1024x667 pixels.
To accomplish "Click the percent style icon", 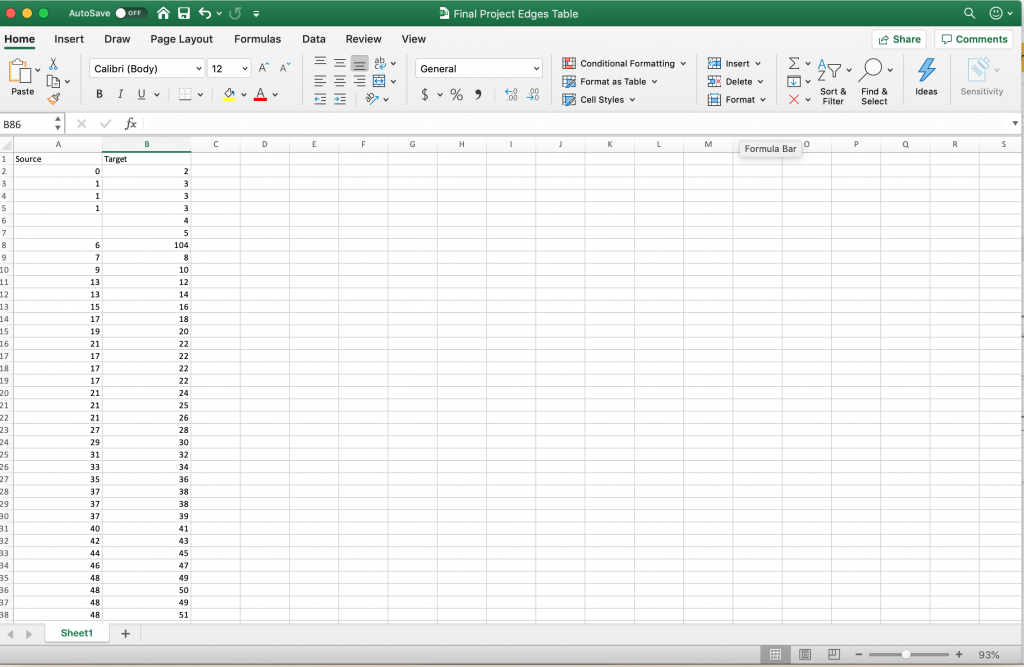I will pyautogui.click(x=456, y=94).
